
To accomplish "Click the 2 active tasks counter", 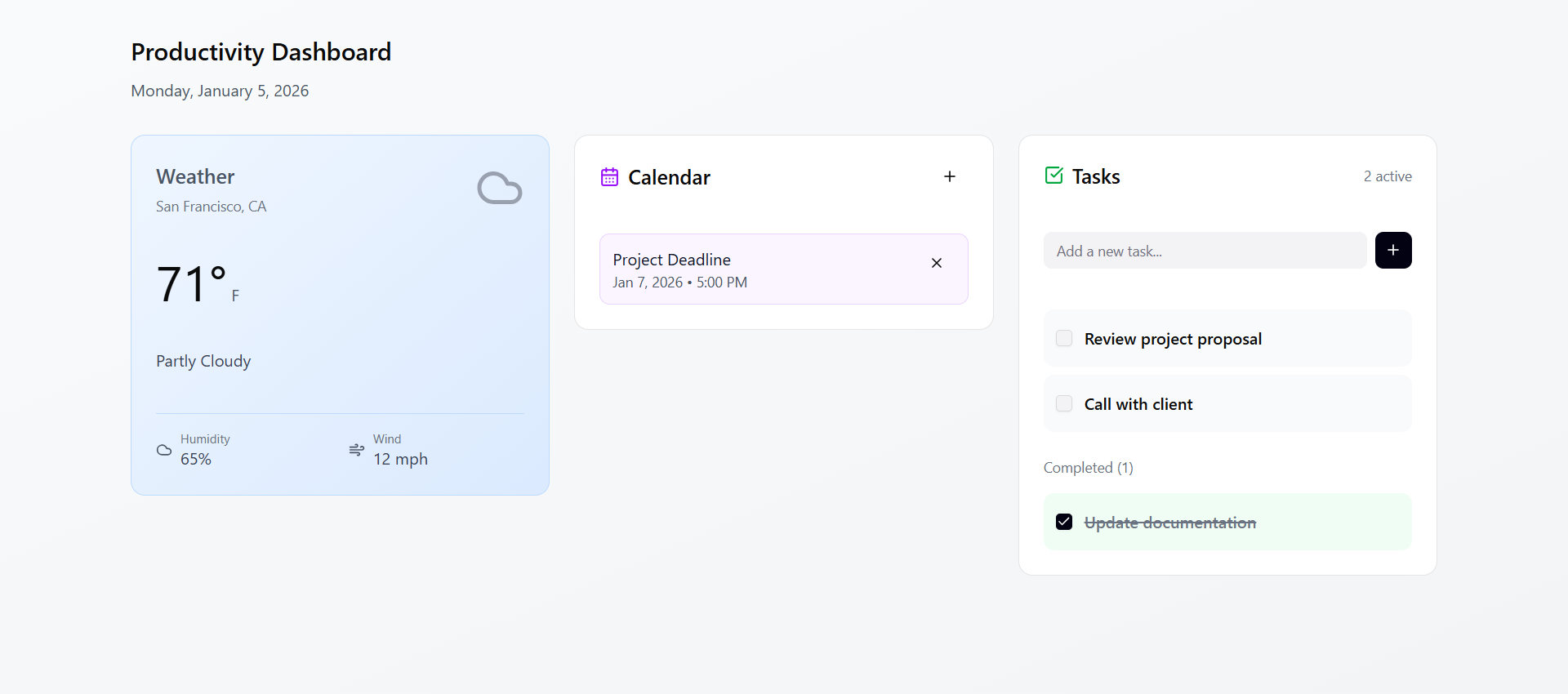I will point(1387,176).
